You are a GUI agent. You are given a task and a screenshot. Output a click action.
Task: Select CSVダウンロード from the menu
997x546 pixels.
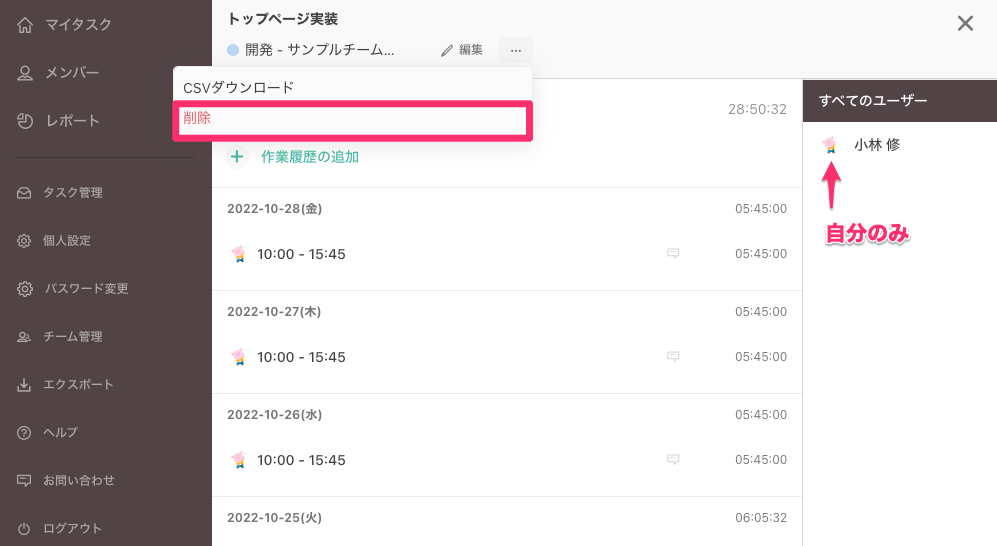click(239, 88)
